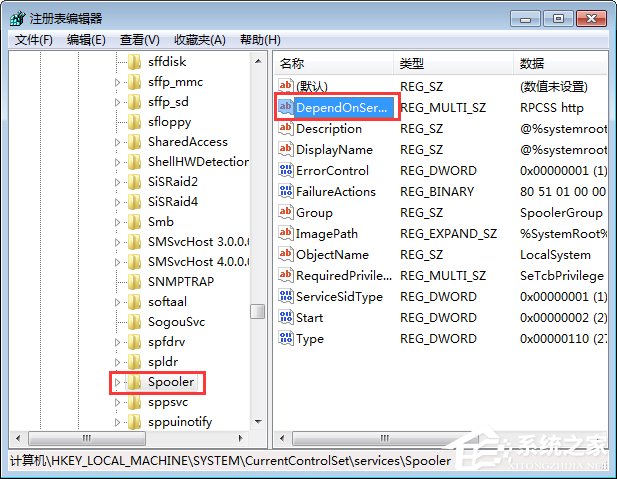The height and width of the screenshot is (479, 617).
Task: Expand the ShellHWDetection tree node
Action: [x=117, y=162]
